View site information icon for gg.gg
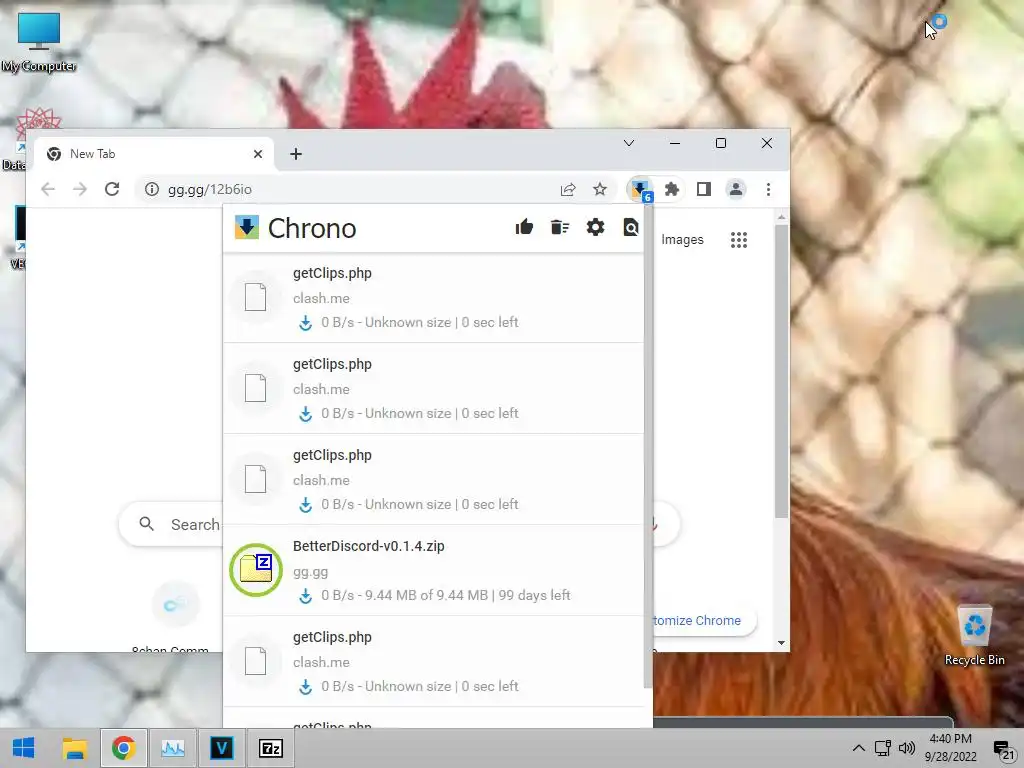The width and height of the screenshot is (1024, 768). click(x=152, y=189)
